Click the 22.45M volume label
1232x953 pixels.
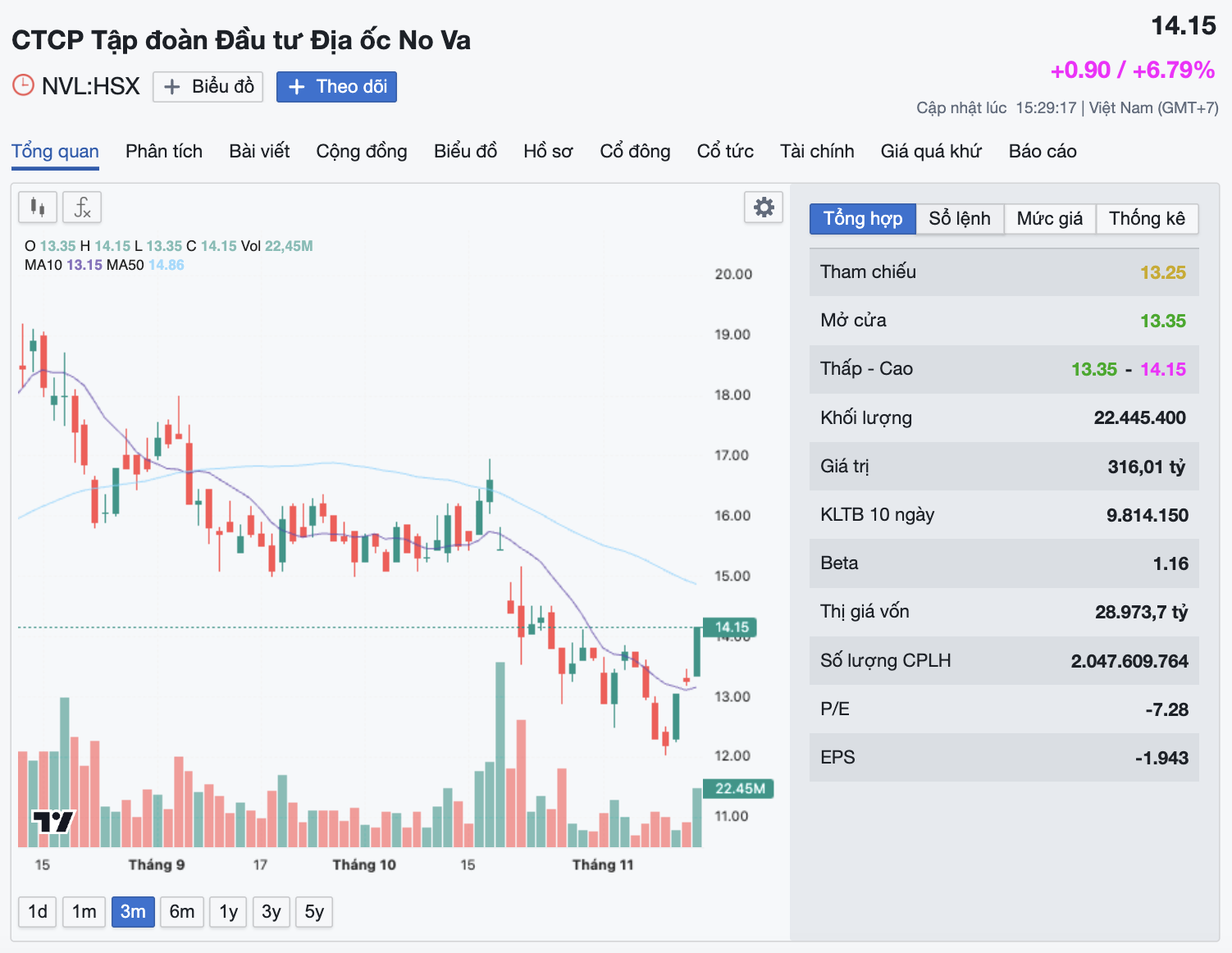tap(739, 789)
